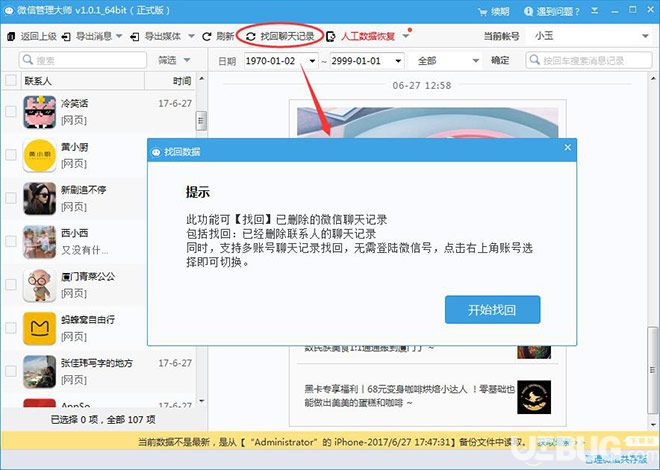The width and height of the screenshot is (660, 470).
Task: Expand the 导出媒体 dropdown arrow
Action: tap(192, 37)
